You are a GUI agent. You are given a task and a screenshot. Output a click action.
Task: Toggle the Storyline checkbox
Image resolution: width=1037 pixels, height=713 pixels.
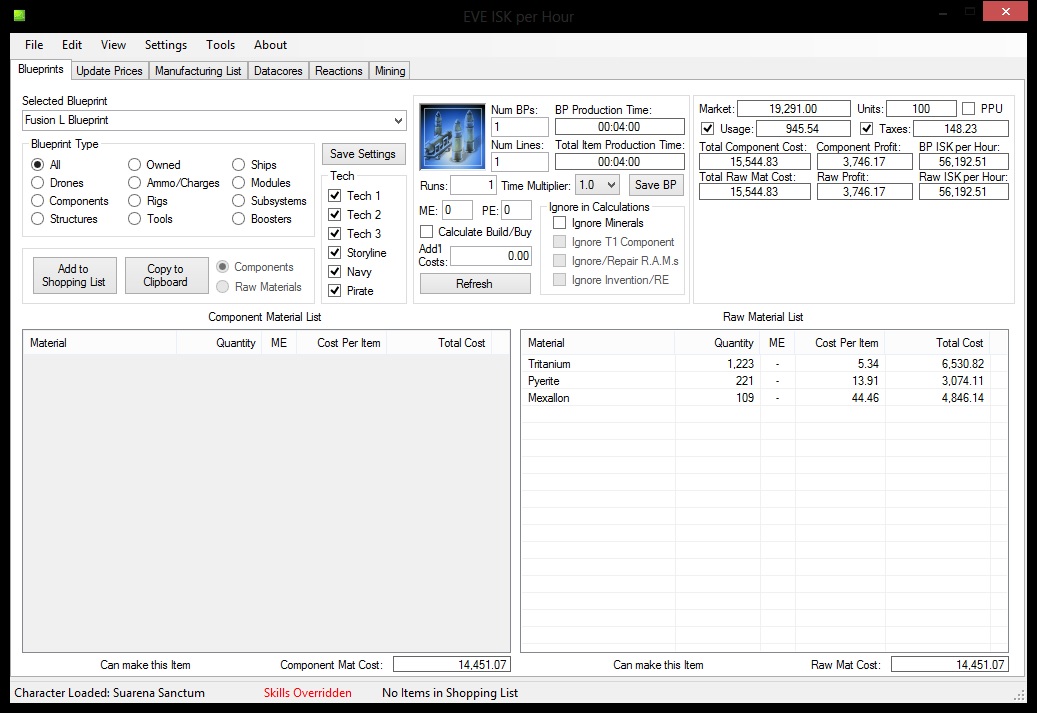(335, 253)
